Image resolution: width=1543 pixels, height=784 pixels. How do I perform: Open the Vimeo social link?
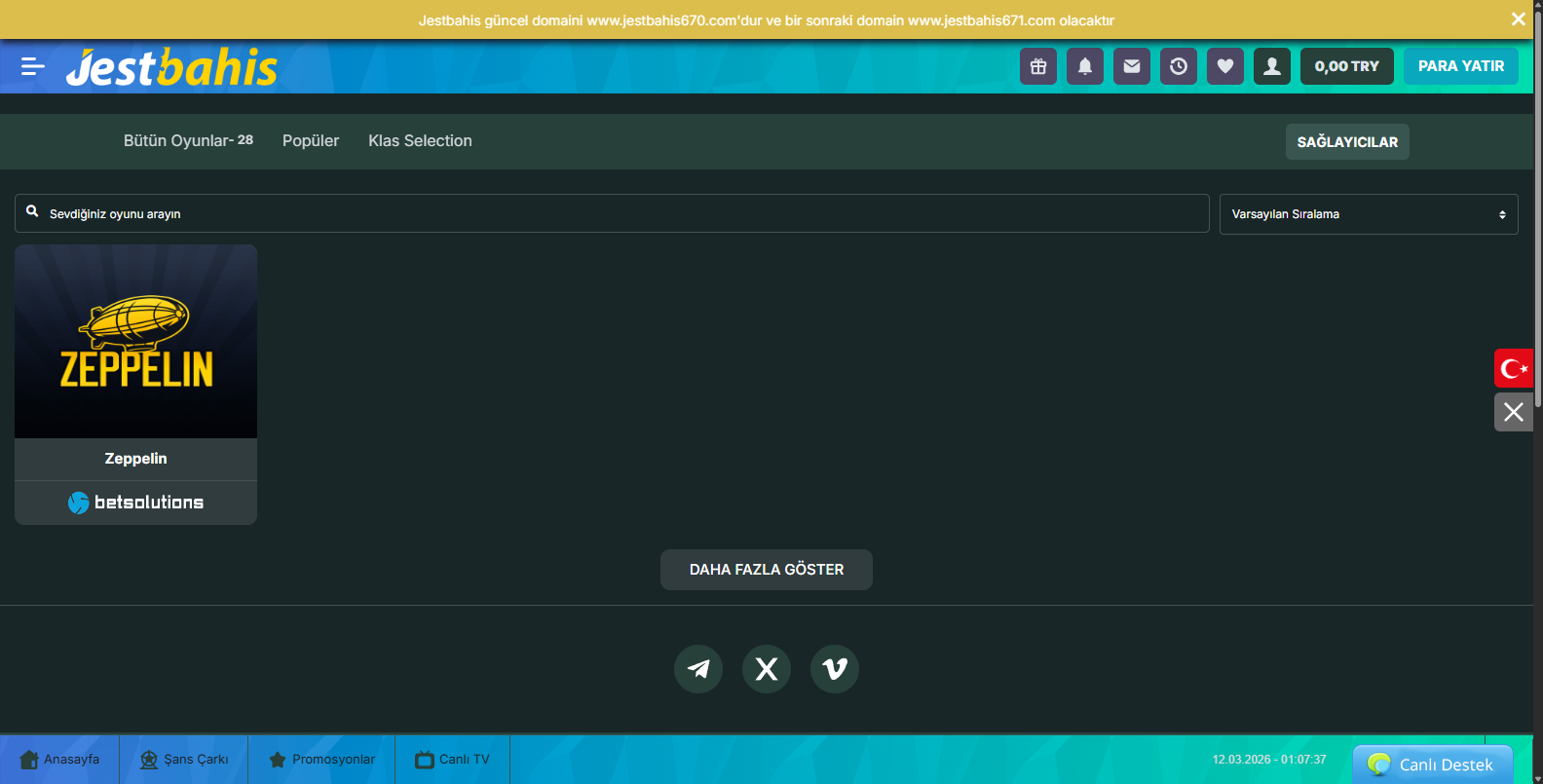835,669
